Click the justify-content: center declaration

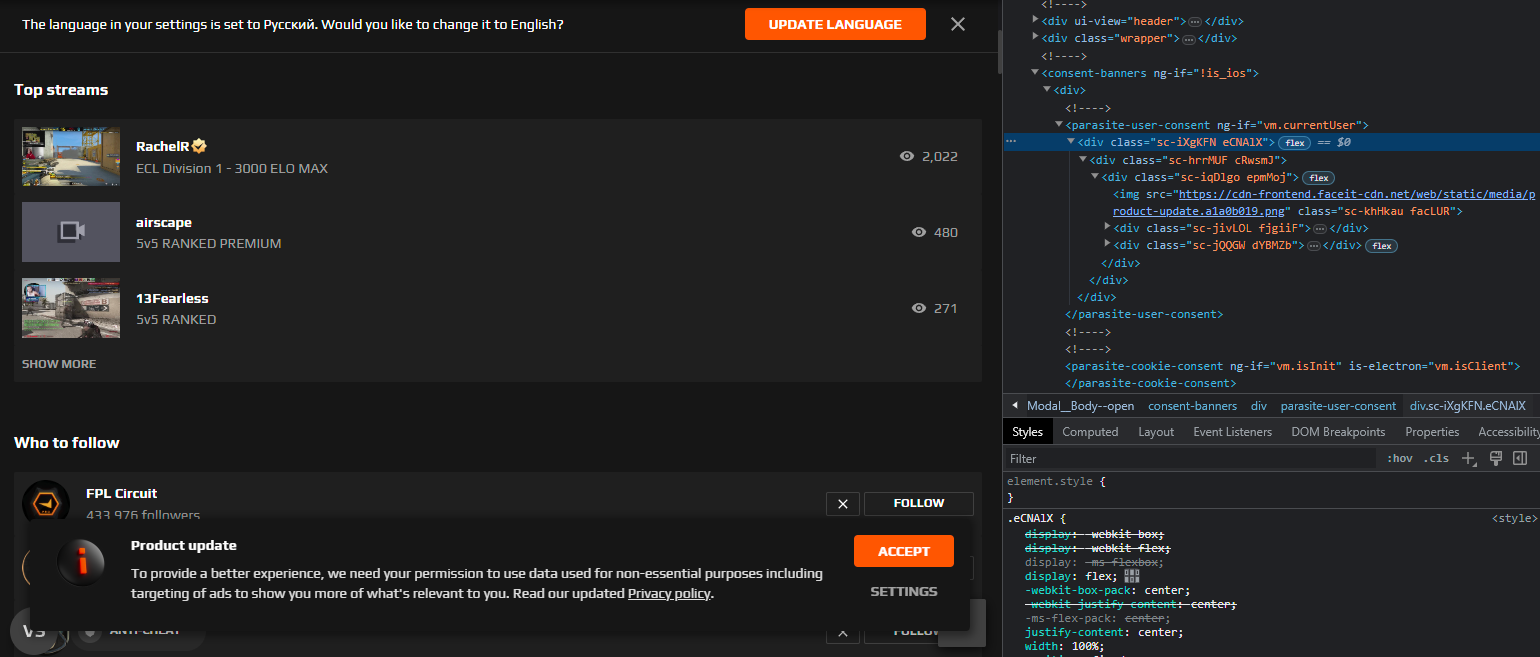[1104, 632]
